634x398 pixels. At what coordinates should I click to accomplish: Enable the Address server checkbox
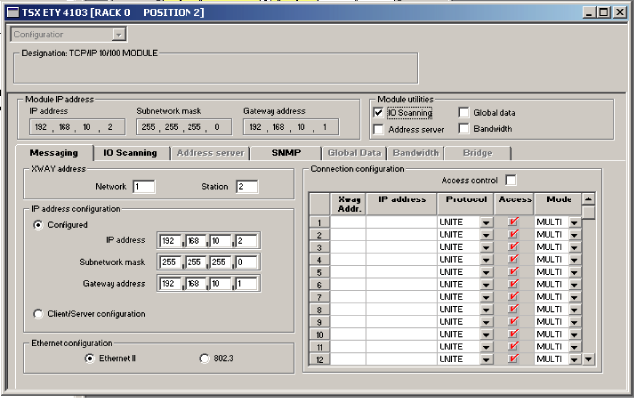378,129
